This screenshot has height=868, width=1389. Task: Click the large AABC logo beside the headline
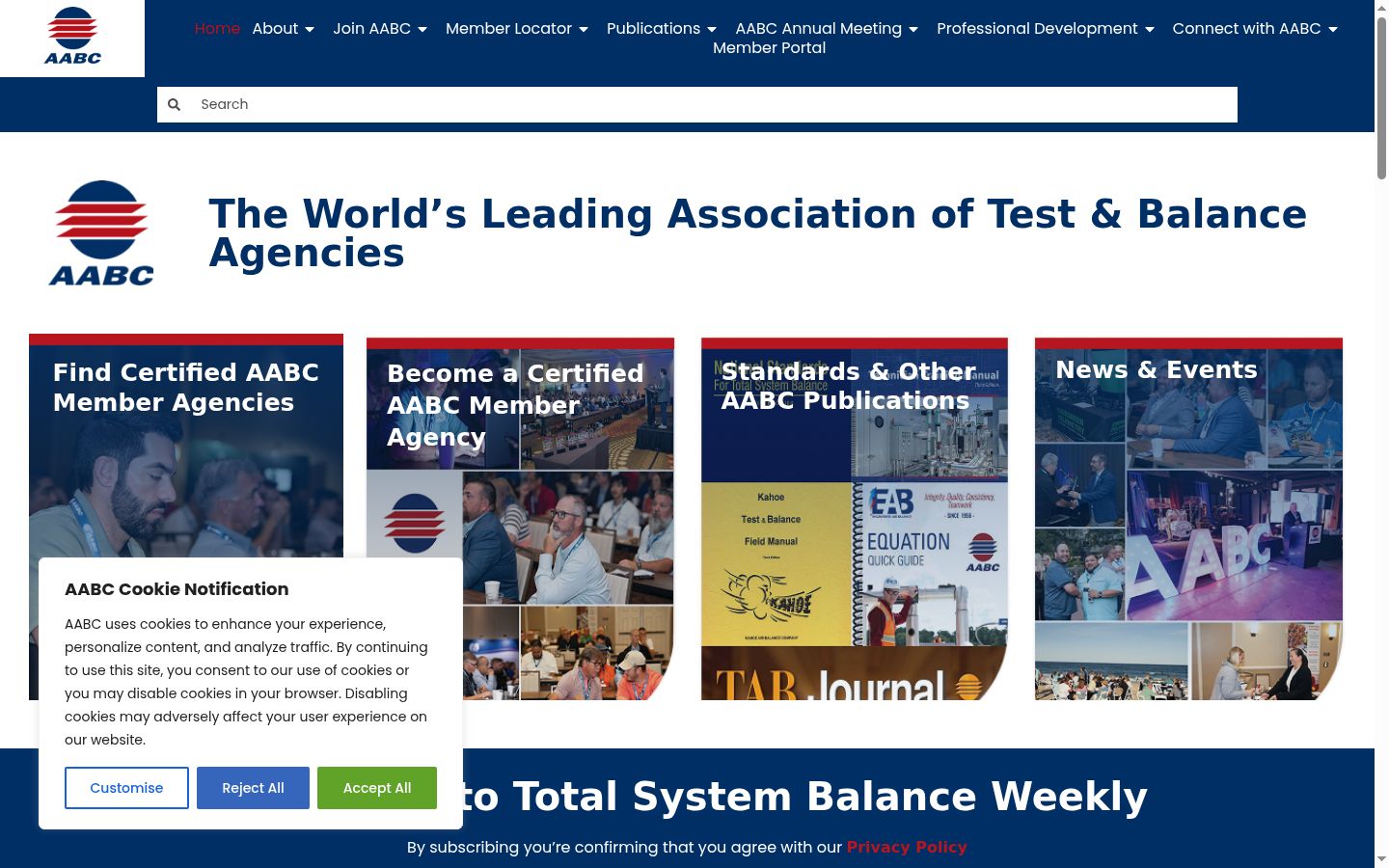click(x=101, y=233)
